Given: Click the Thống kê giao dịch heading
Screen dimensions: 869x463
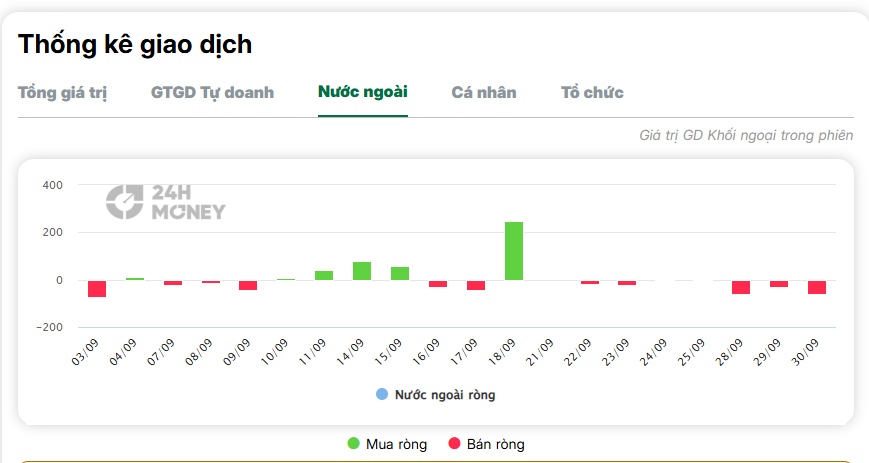Looking at the screenshot, I should tap(135, 45).
